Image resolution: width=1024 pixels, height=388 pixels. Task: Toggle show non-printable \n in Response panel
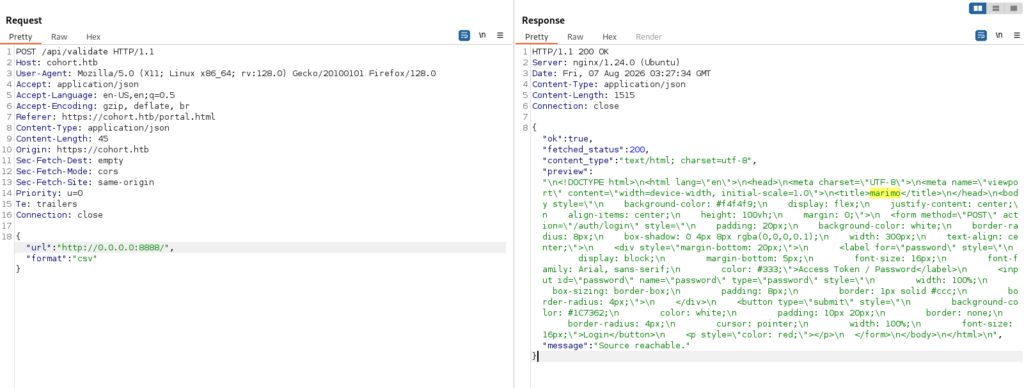click(999, 36)
